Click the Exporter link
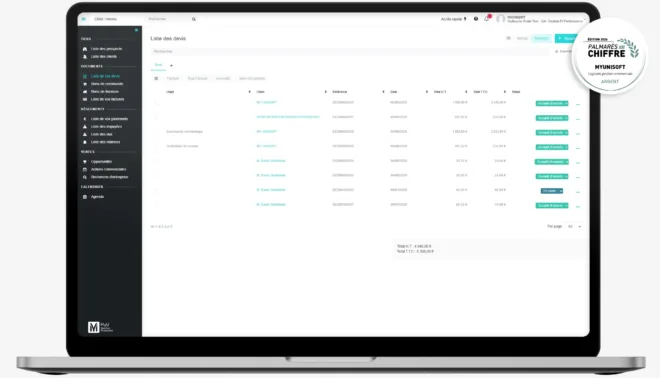This screenshot has height=378, width=660. pos(563,51)
